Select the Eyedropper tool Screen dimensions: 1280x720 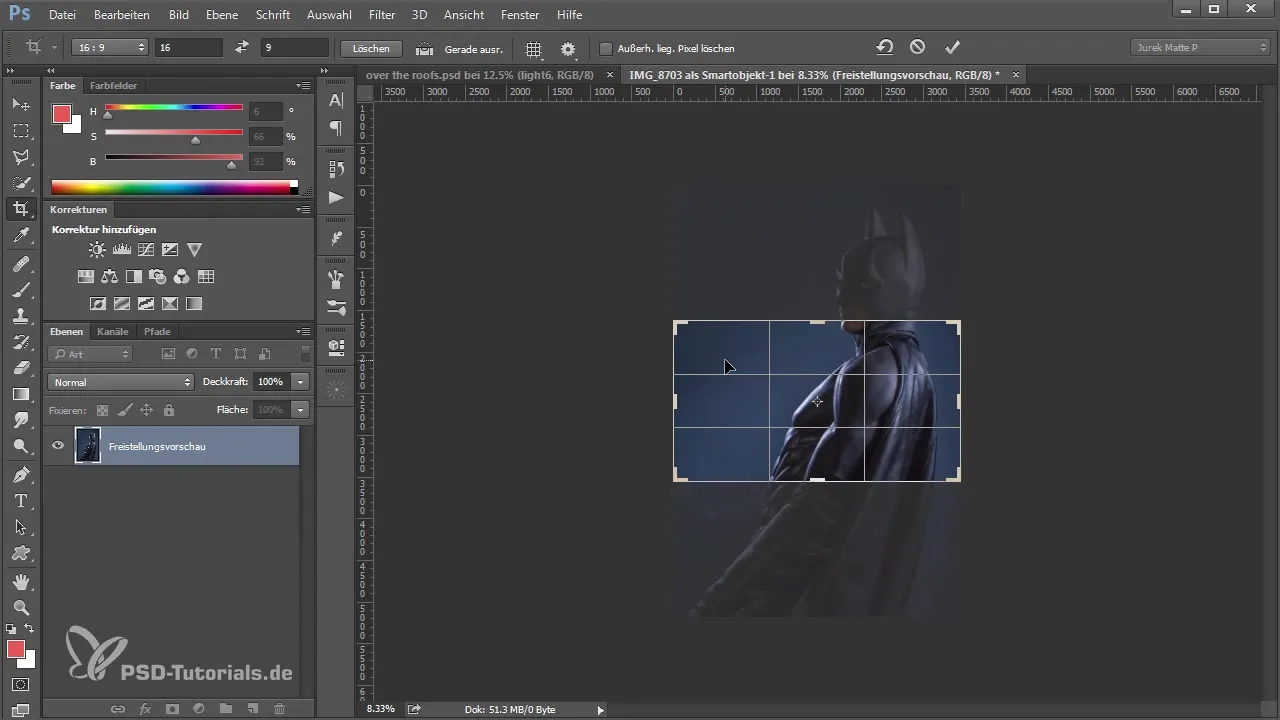20,236
